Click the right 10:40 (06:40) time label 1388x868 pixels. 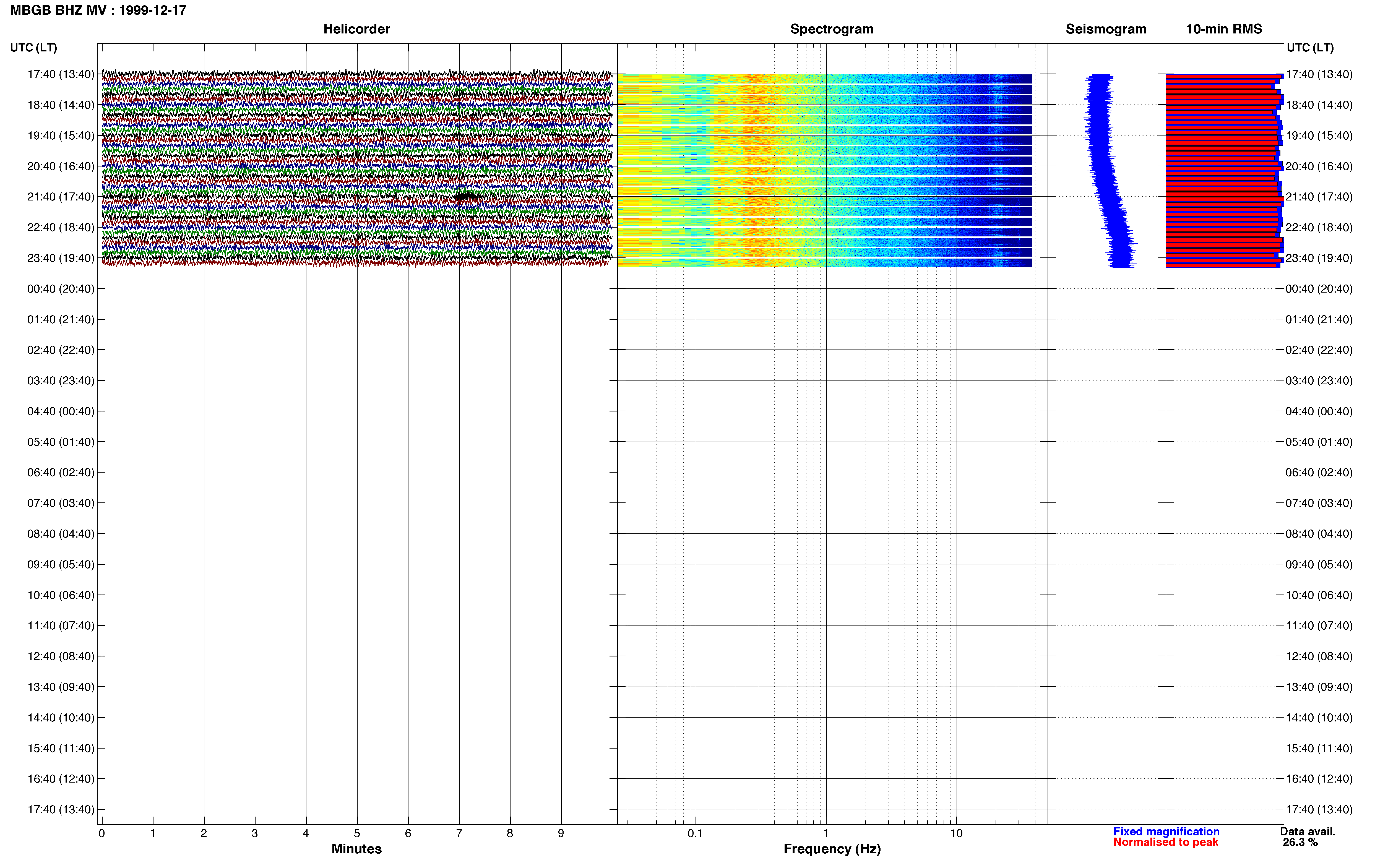(x=1319, y=595)
